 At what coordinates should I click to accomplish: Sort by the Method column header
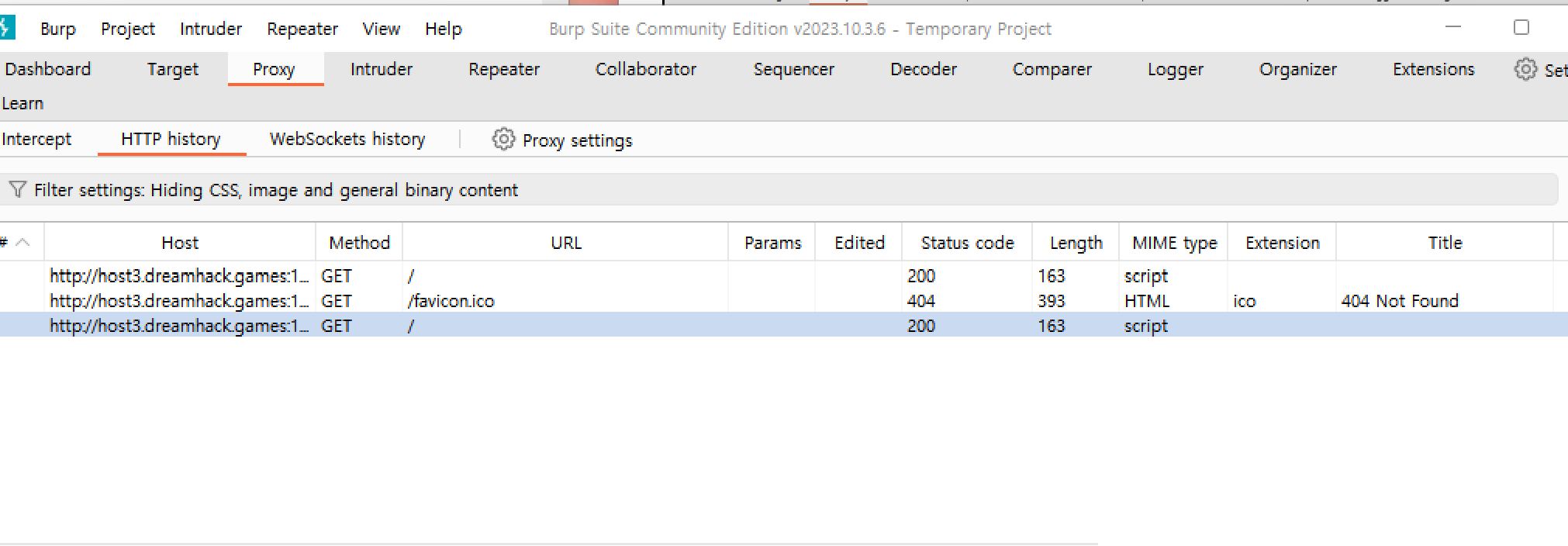359,243
